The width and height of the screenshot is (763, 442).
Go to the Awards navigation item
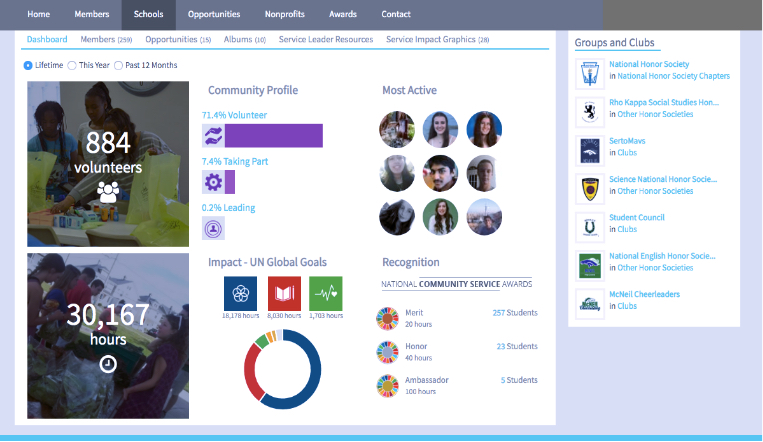(343, 15)
